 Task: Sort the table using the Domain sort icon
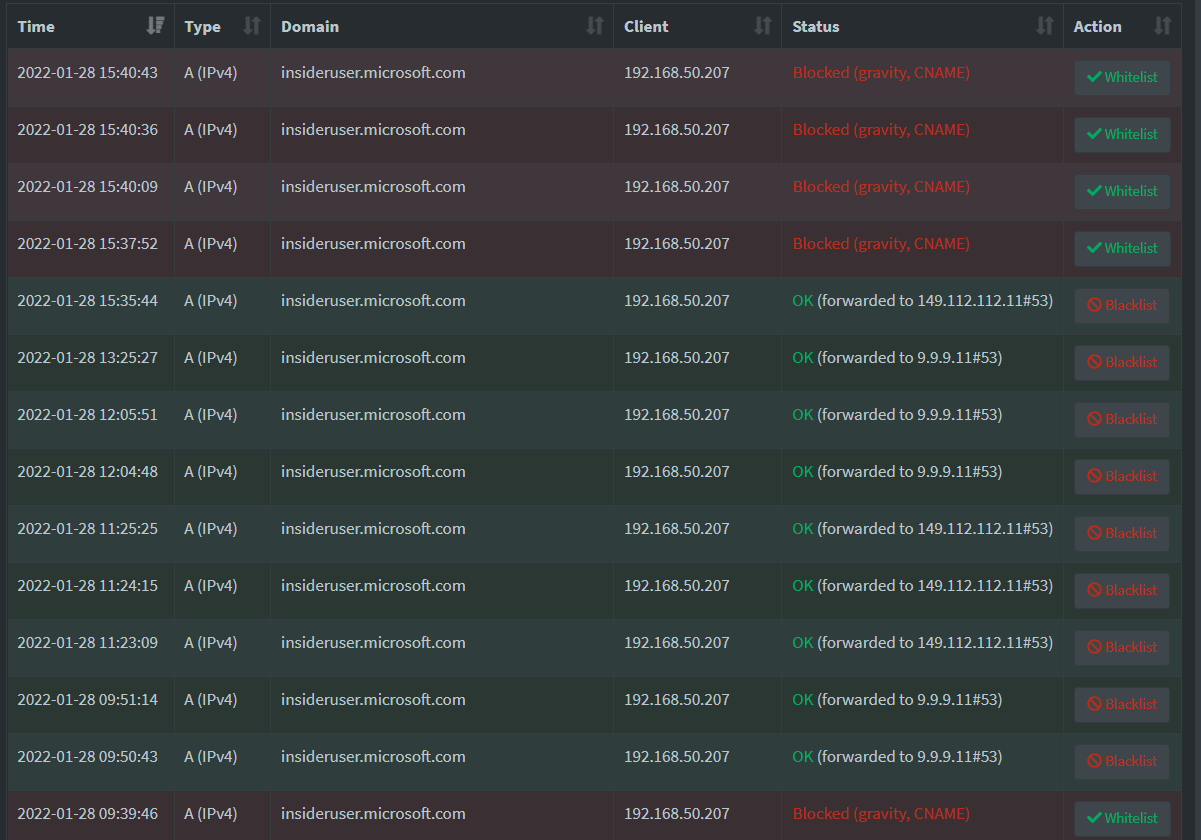595,27
